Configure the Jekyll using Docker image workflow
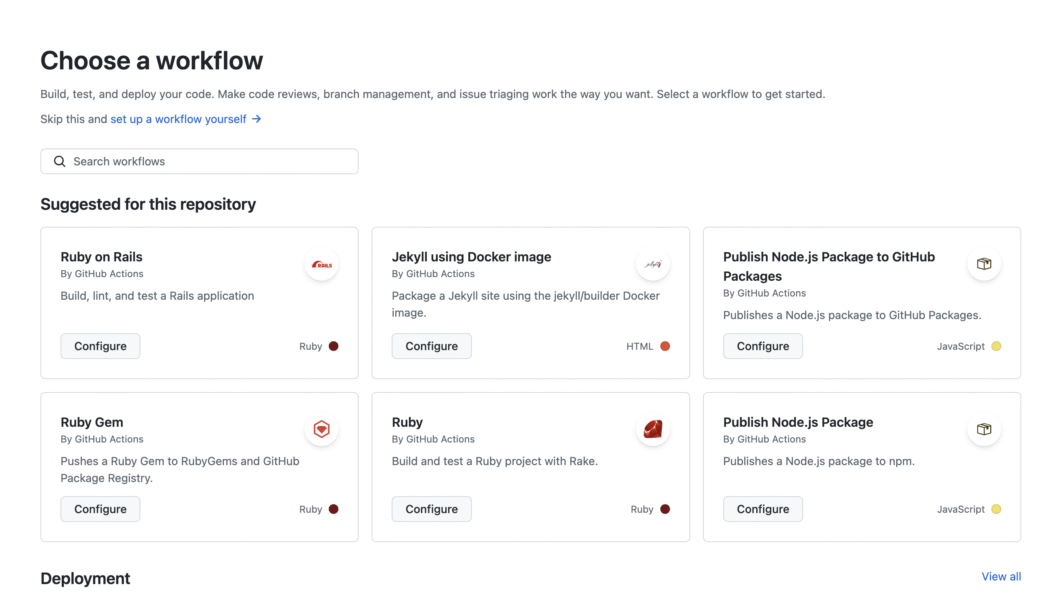This screenshot has height=597, width=1056. tap(432, 346)
